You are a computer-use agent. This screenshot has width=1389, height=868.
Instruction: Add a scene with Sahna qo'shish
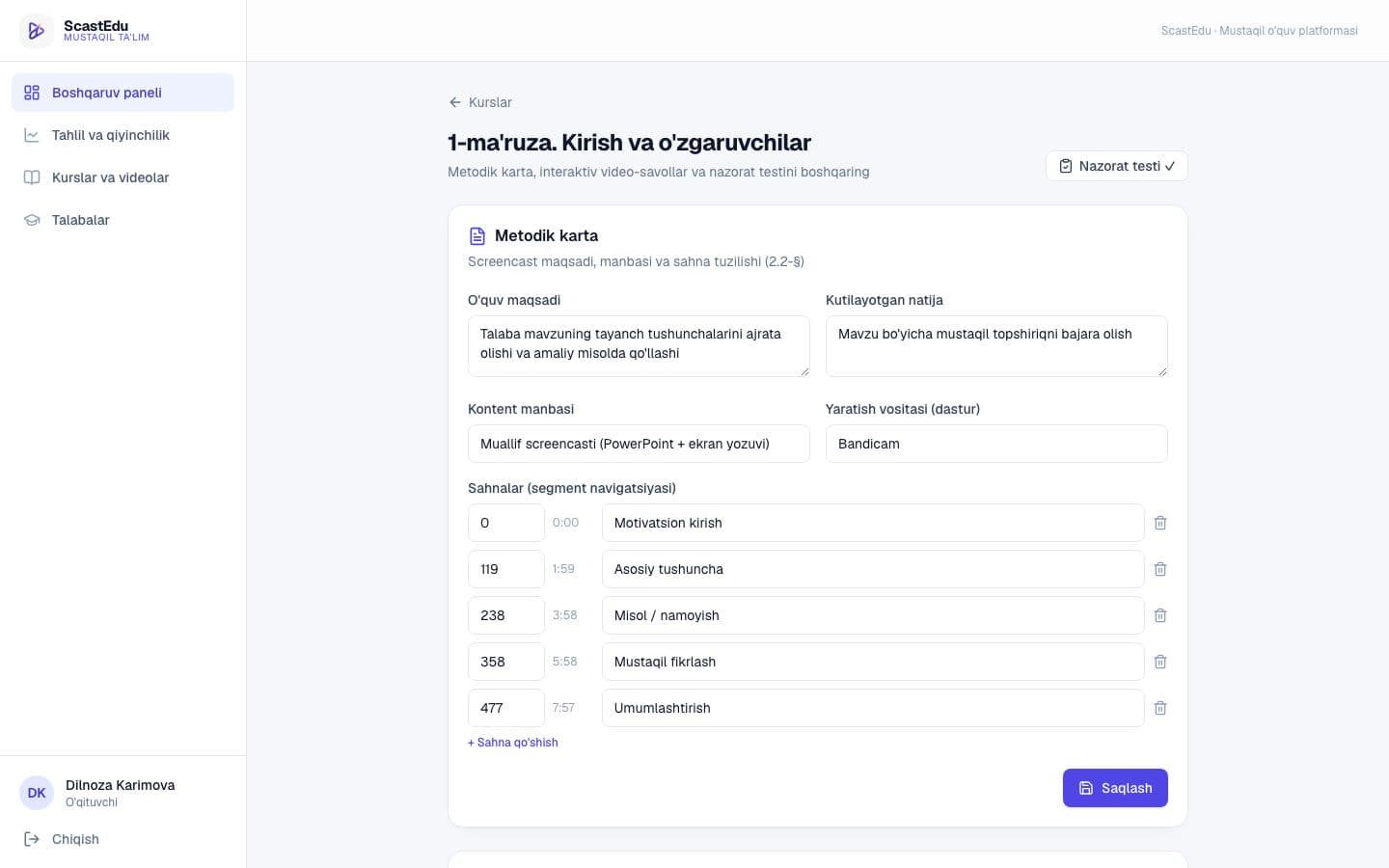pos(513,743)
